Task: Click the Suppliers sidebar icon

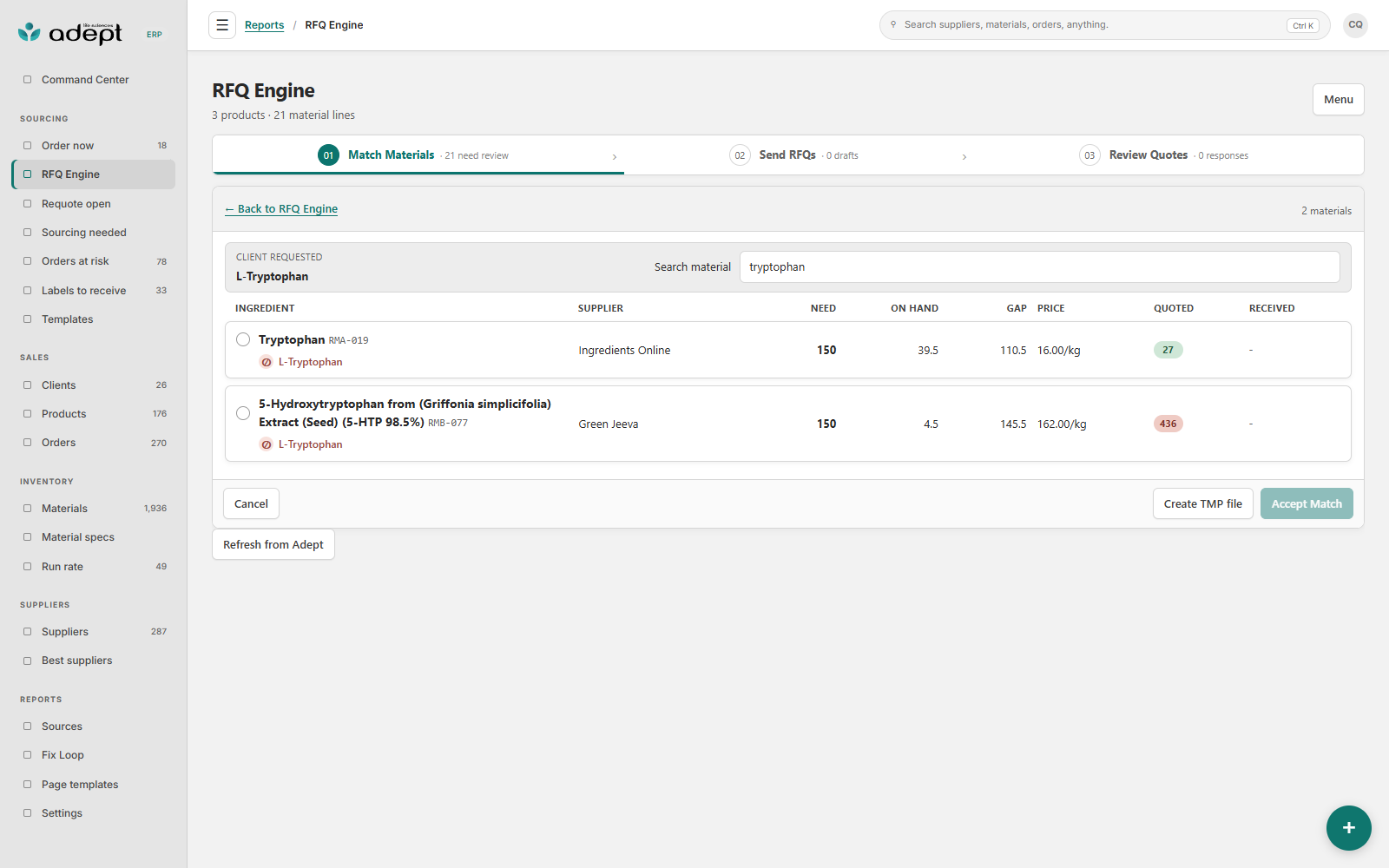Action: click(27, 632)
